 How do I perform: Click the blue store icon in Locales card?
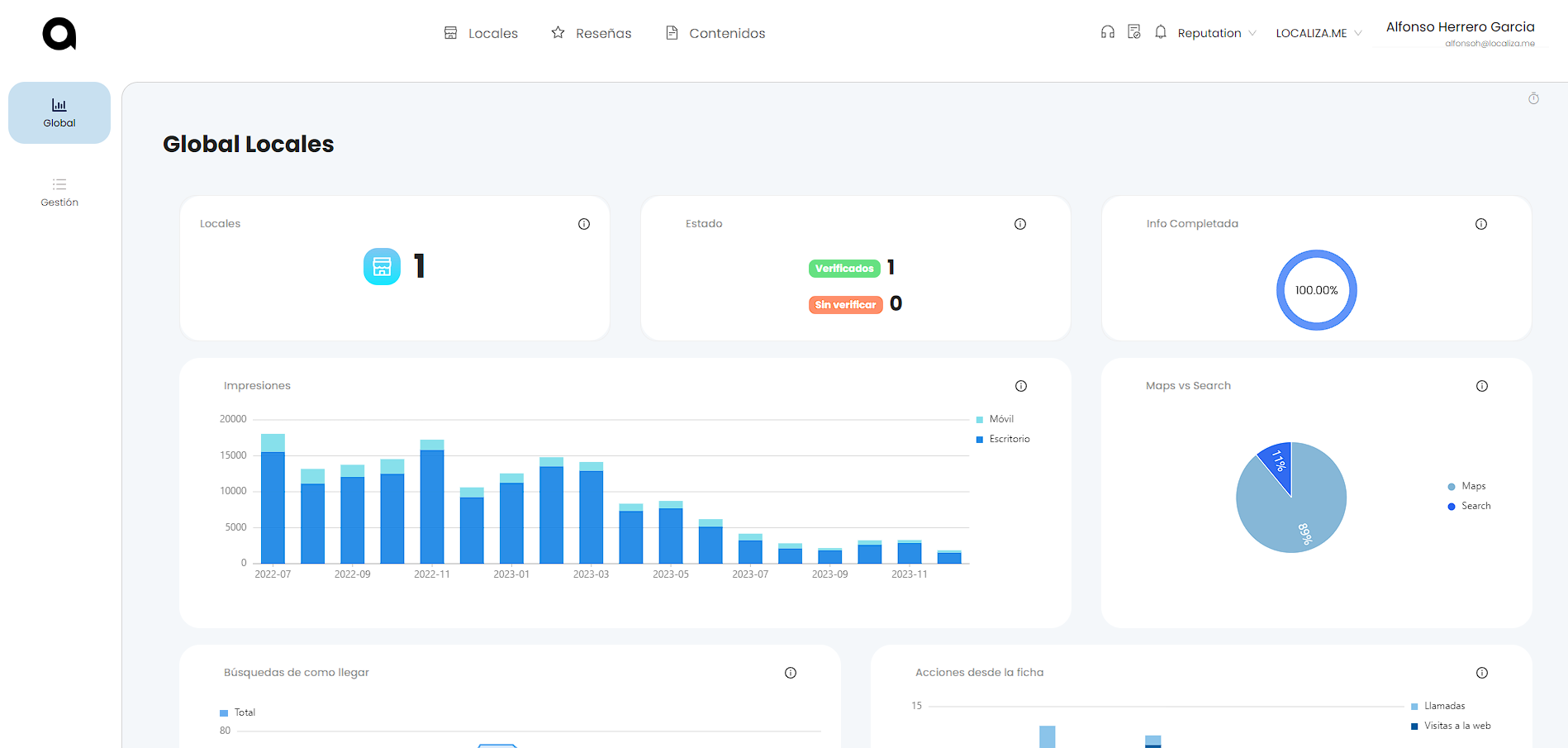[x=382, y=266]
